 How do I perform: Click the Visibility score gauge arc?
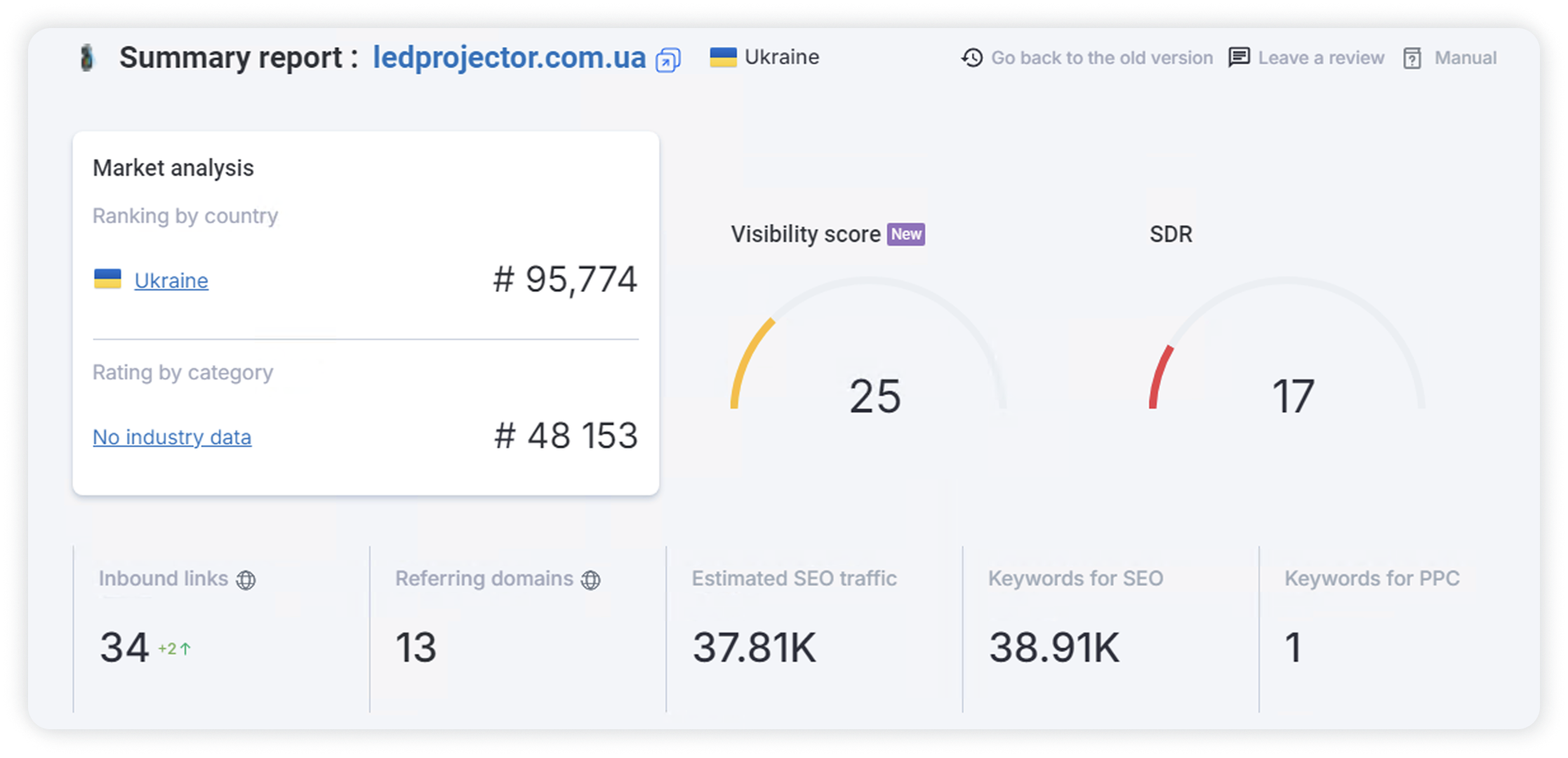click(x=868, y=343)
